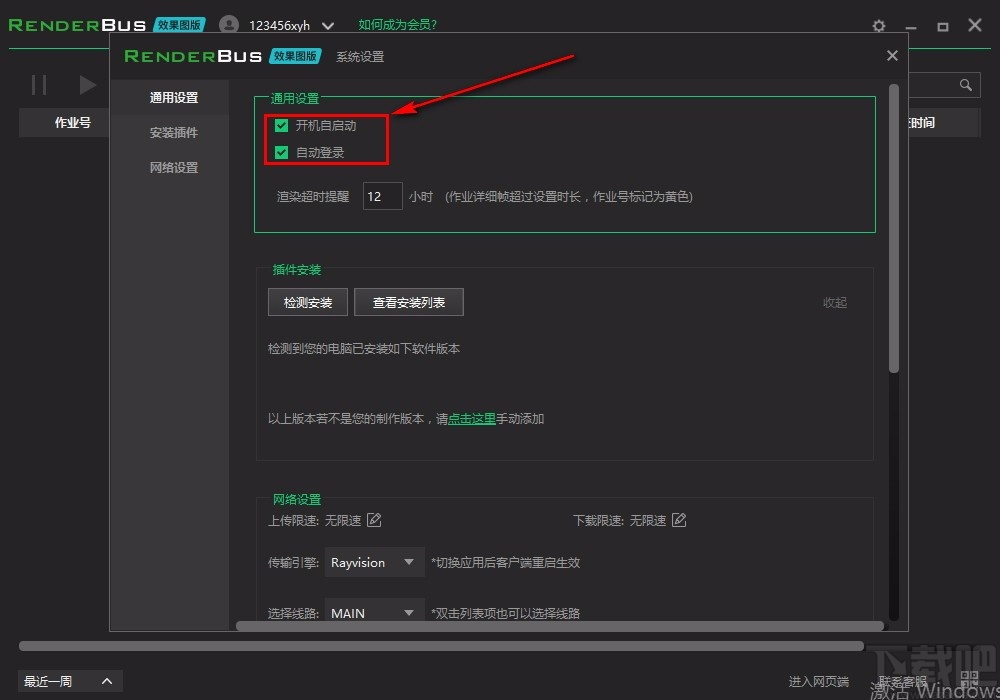Switch to the 安装插件 sidebar tab
This screenshot has width=1000, height=700.
point(173,133)
